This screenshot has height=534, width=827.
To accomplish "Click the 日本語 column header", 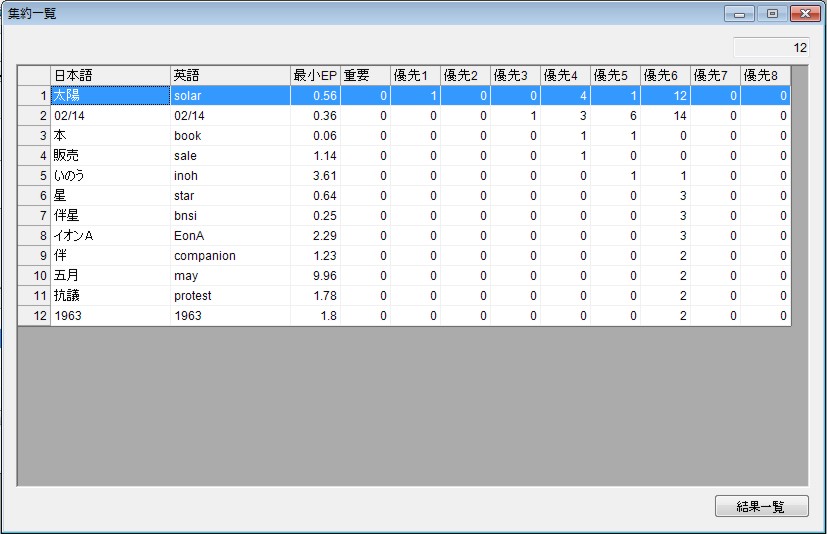I will click(x=110, y=76).
